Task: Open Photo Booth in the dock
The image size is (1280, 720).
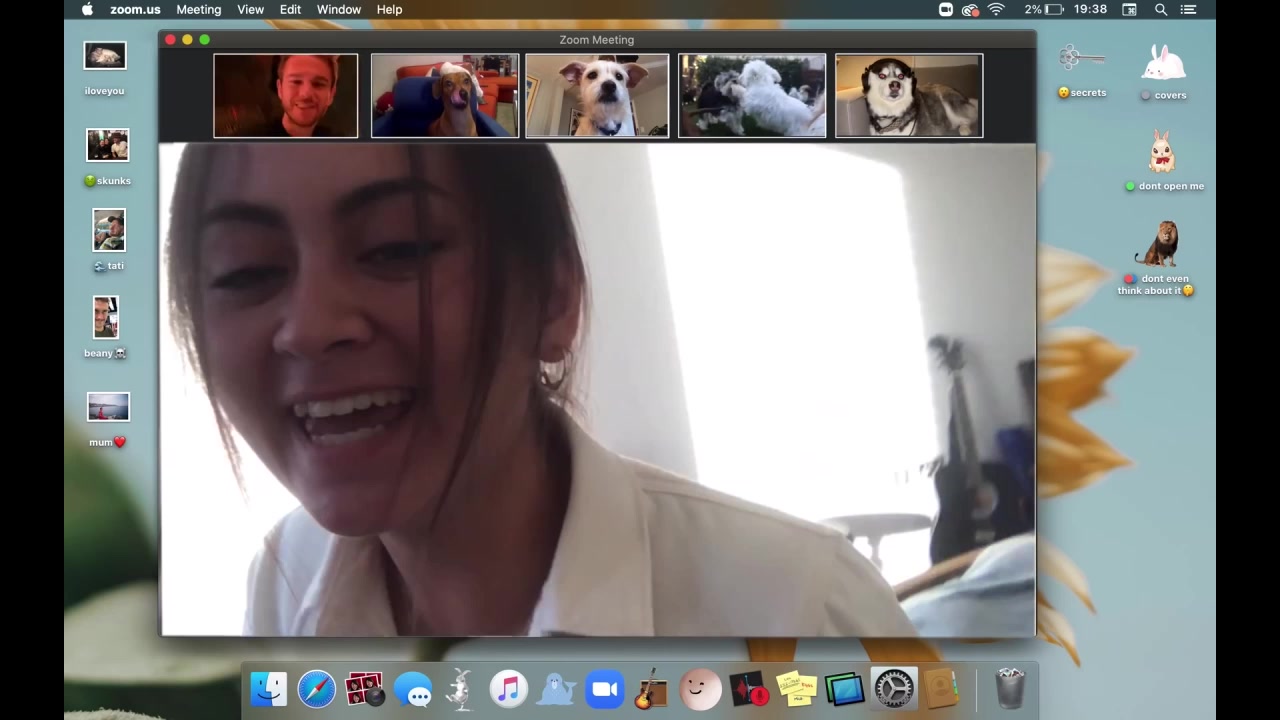Action: tap(364, 689)
